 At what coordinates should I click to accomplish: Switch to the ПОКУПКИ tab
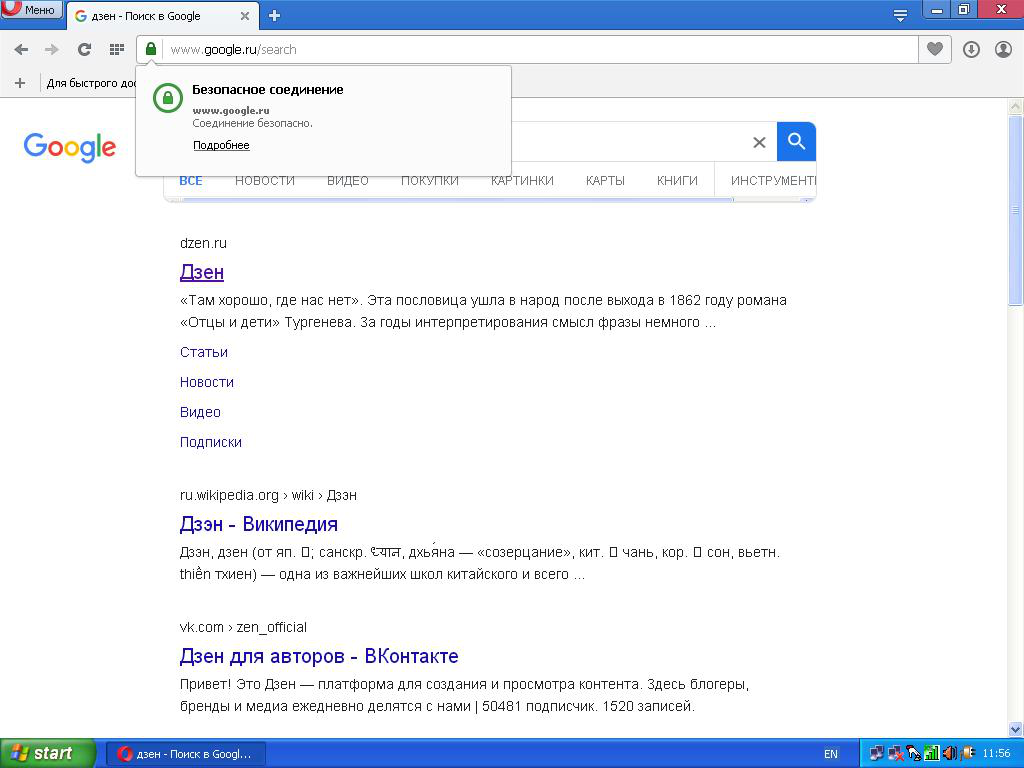[x=430, y=181]
